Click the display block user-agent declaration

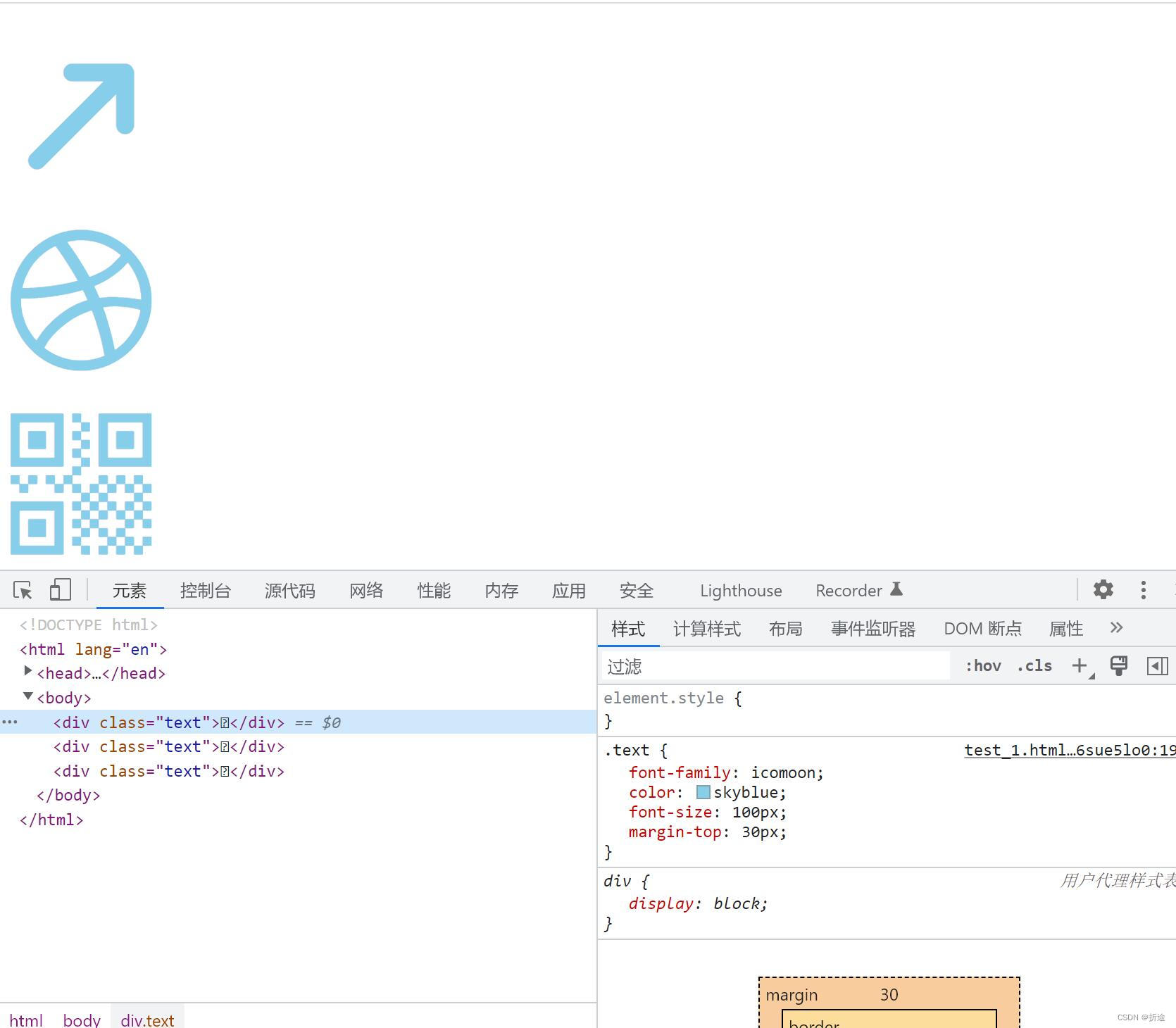[x=698, y=903]
